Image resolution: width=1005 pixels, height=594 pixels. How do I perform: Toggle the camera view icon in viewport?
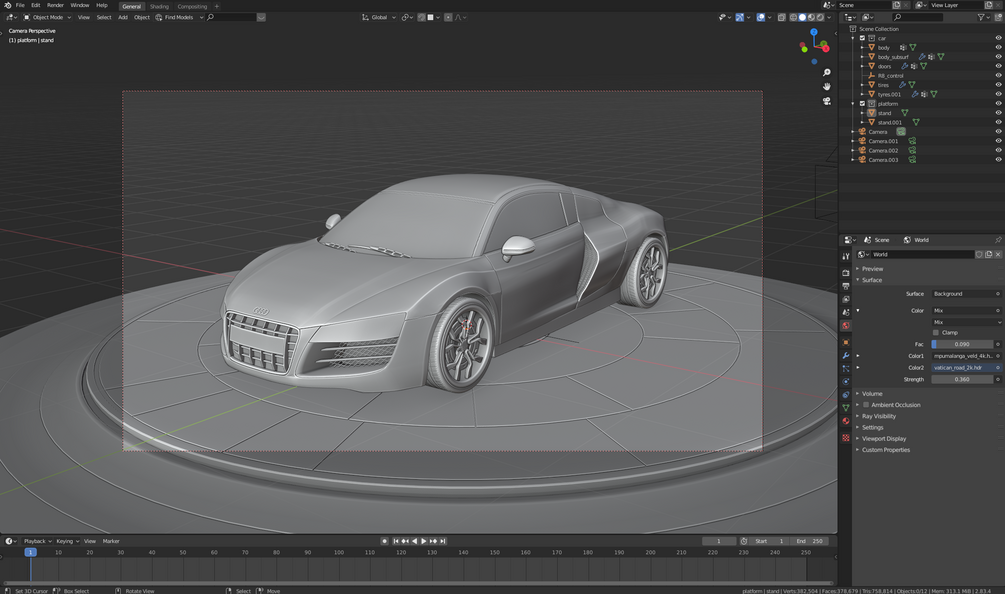point(827,101)
